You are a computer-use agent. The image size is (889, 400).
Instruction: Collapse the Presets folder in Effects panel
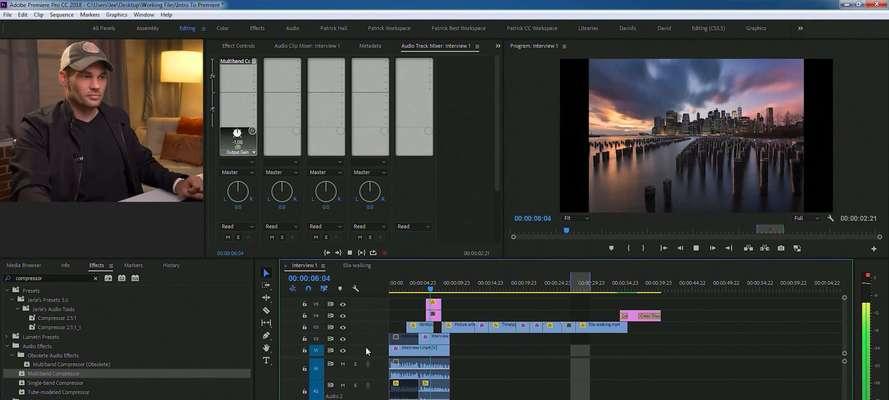click(9, 291)
